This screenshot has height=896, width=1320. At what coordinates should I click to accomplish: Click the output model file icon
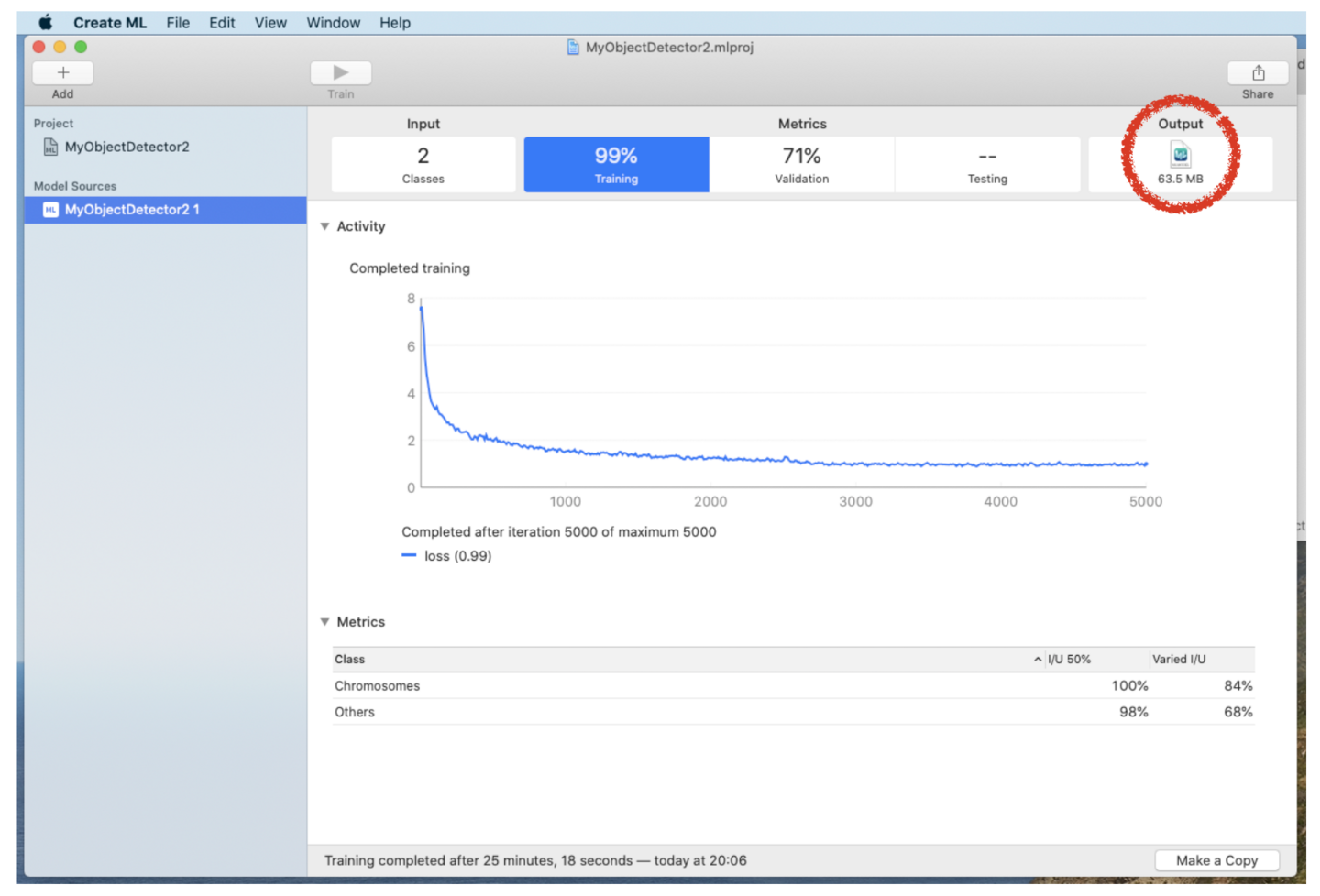(1180, 155)
